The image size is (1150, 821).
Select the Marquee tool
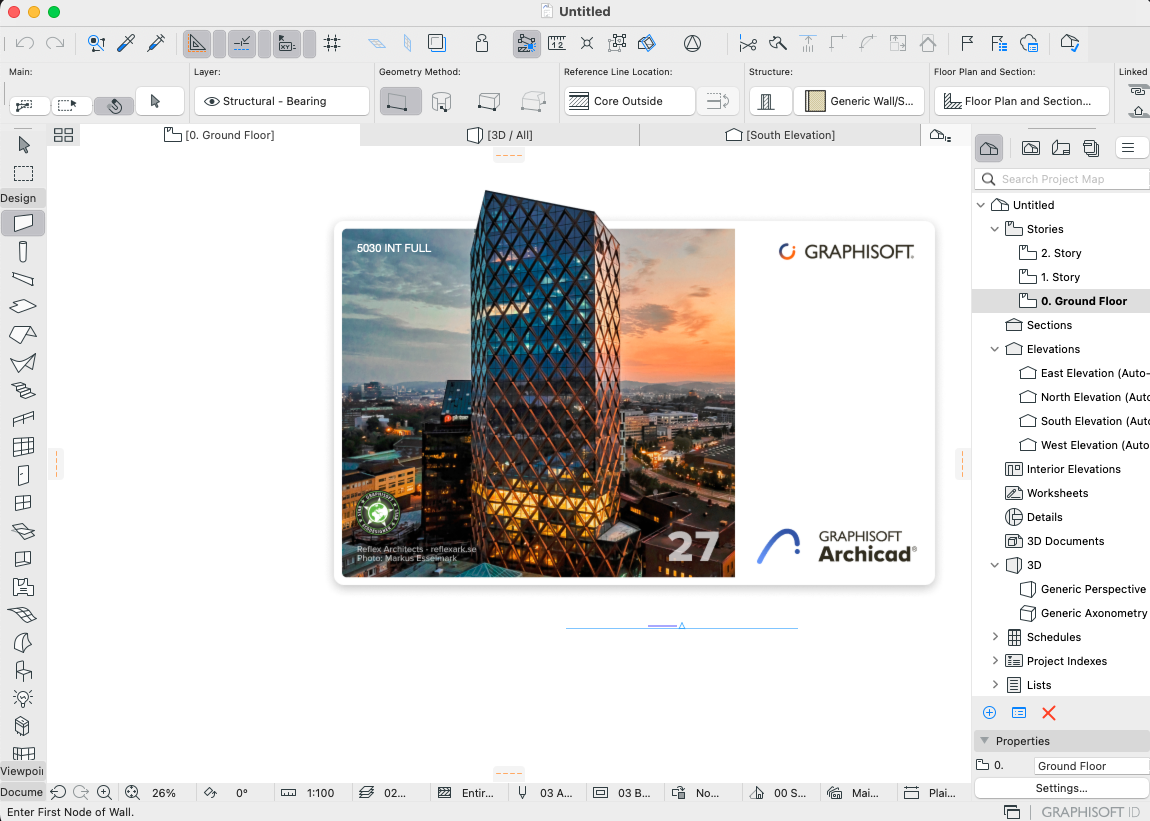(x=23, y=173)
